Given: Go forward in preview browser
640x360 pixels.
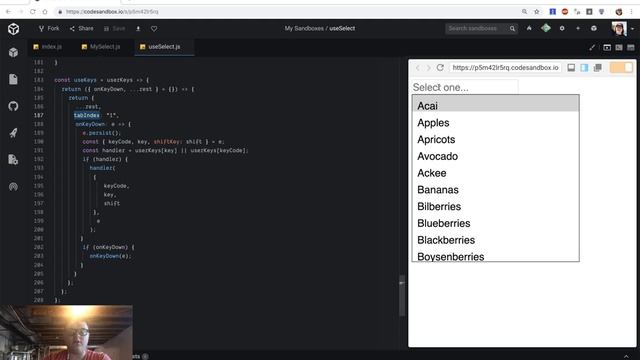Looking at the screenshot, I should [x=429, y=68].
